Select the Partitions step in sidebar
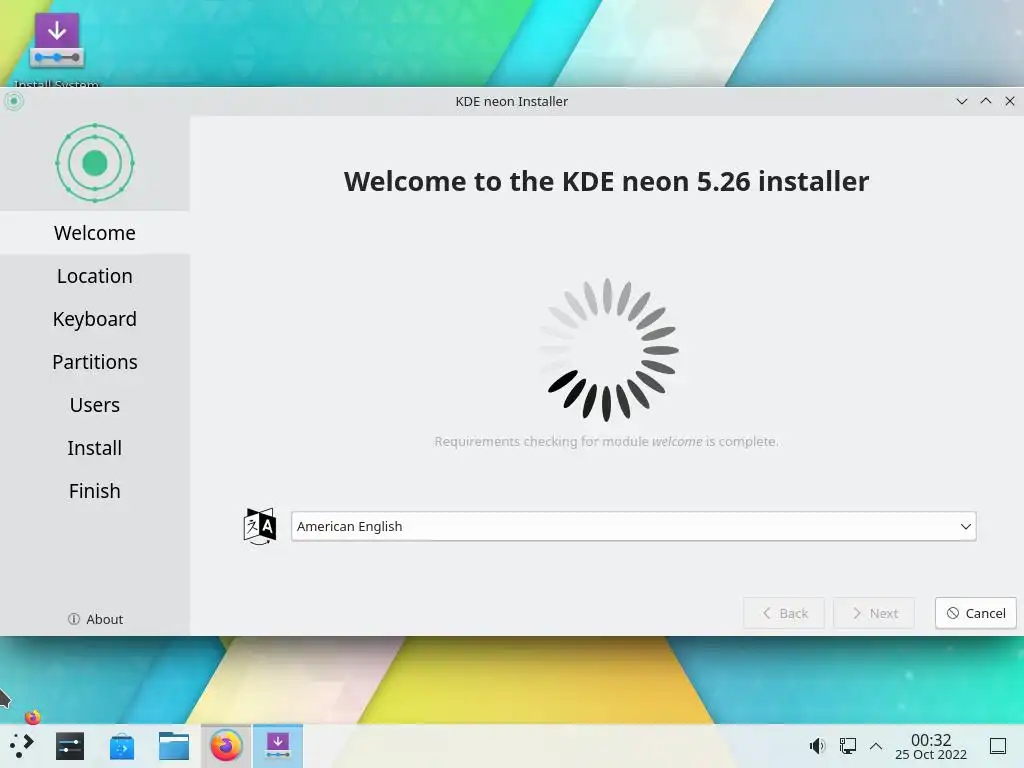 click(95, 362)
